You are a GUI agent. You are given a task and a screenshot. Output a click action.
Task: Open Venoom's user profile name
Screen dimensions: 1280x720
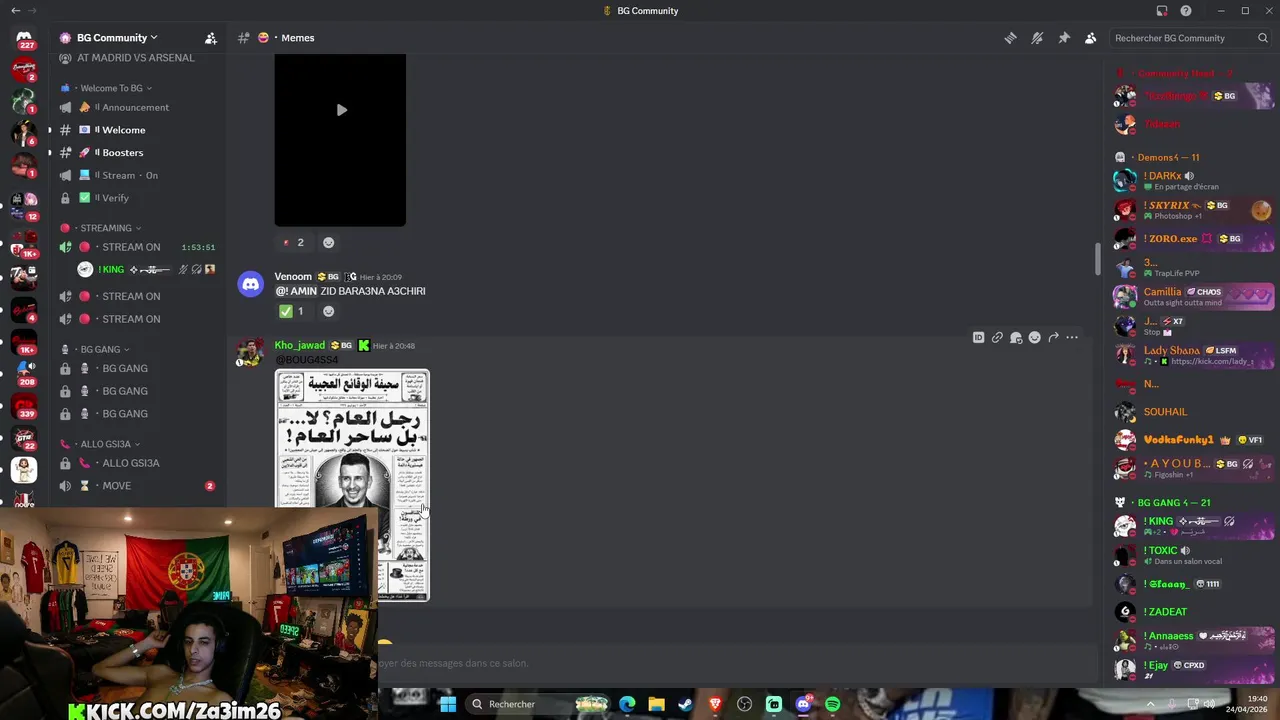(293, 276)
